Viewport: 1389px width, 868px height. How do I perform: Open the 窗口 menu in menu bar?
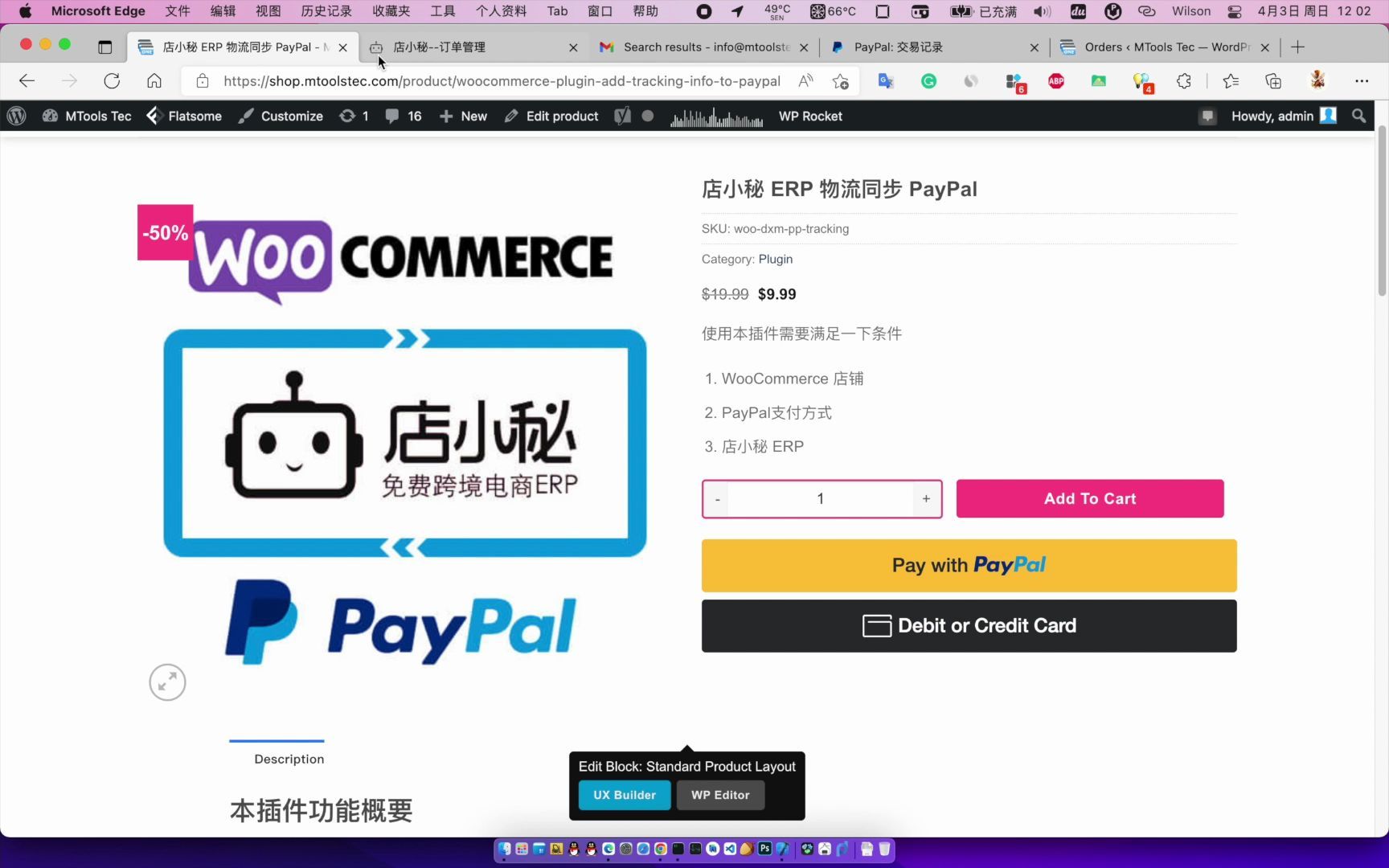coord(600,11)
